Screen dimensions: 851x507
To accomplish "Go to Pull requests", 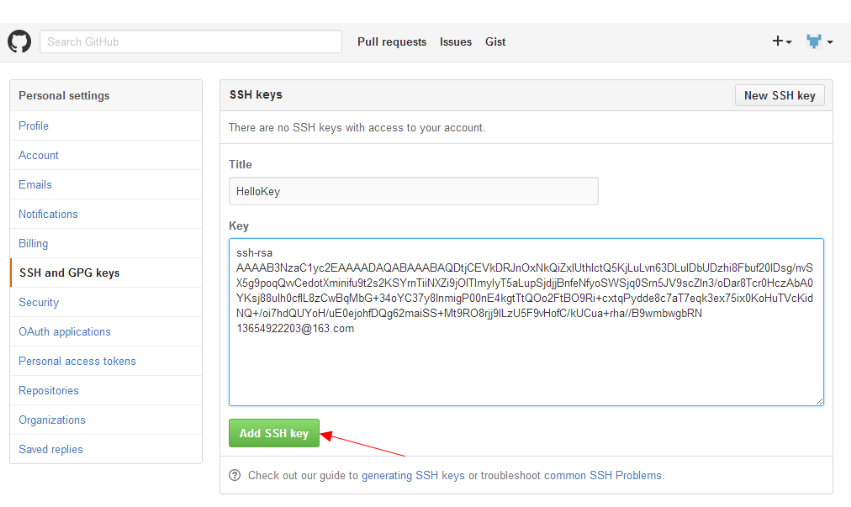I will click(391, 42).
